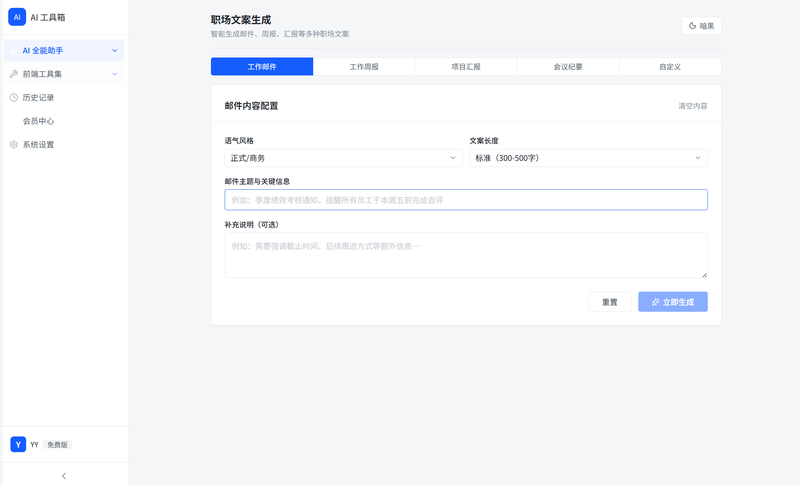
Task: Click the 邮件内容配置 heading
Action: point(251,106)
